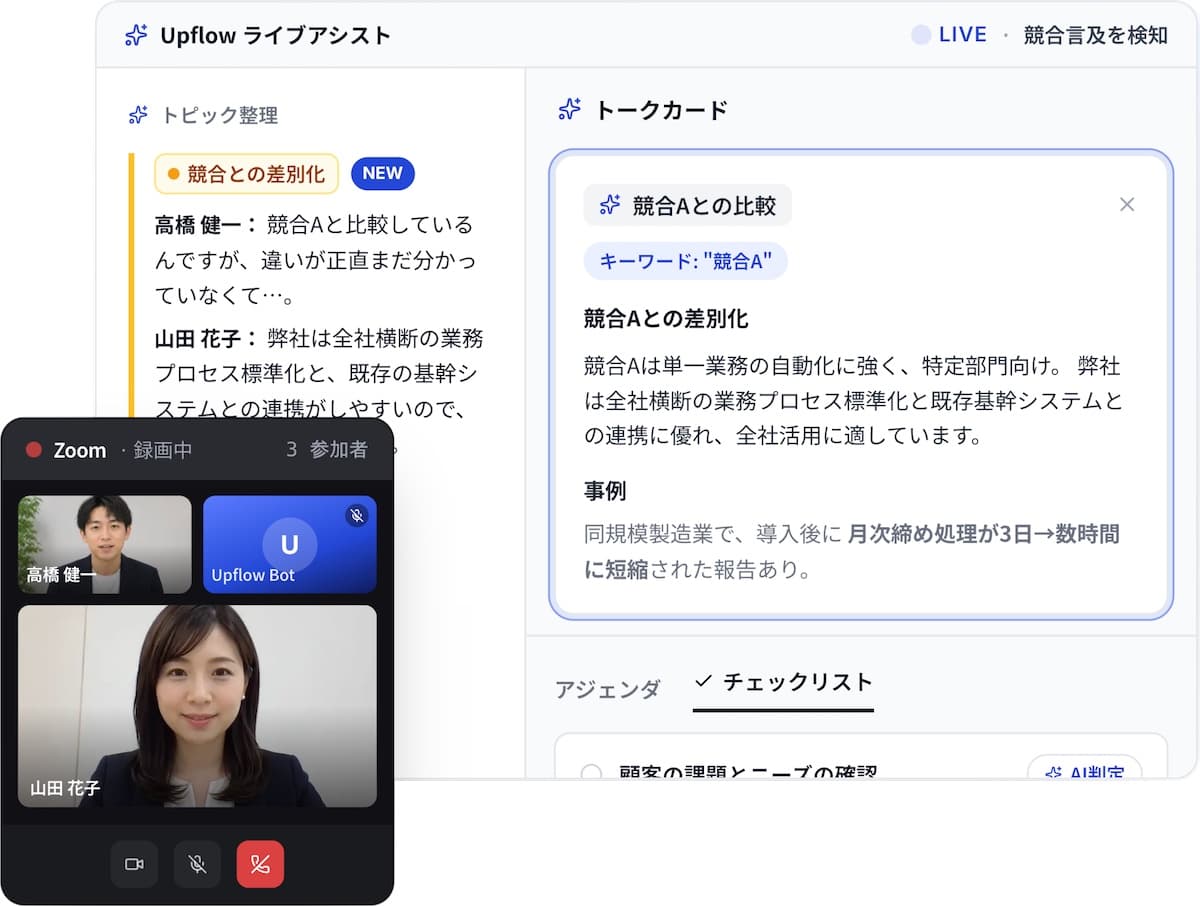This screenshot has width=1200, height=906.
Task: Close the 競合Aとの比較 talk card
Action: 1127,204
